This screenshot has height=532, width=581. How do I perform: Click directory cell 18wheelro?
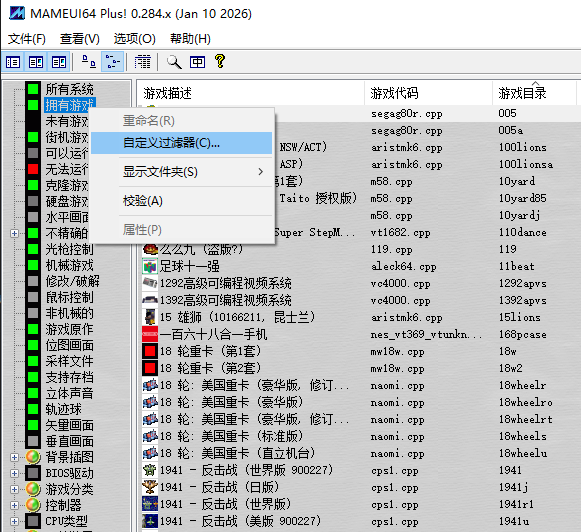pyautogui.click(x=526, y=402)
